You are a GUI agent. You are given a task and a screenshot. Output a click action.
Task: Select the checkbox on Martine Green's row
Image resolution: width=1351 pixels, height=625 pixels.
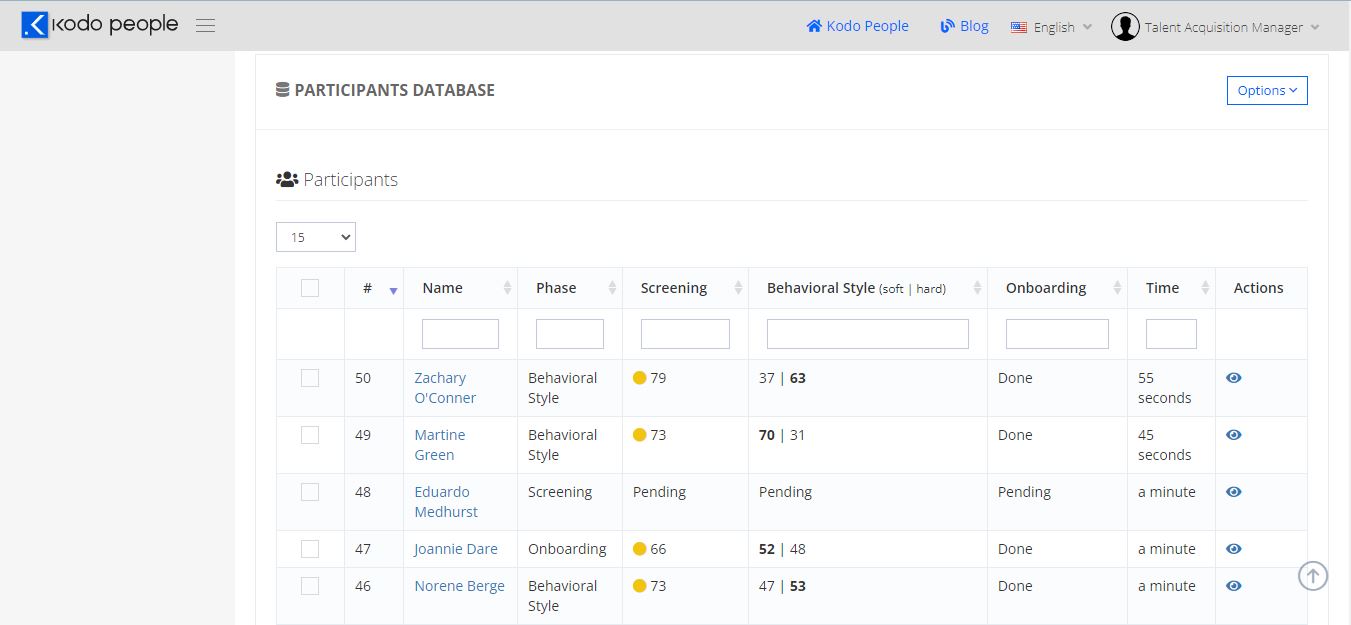[x=310, y=434]
